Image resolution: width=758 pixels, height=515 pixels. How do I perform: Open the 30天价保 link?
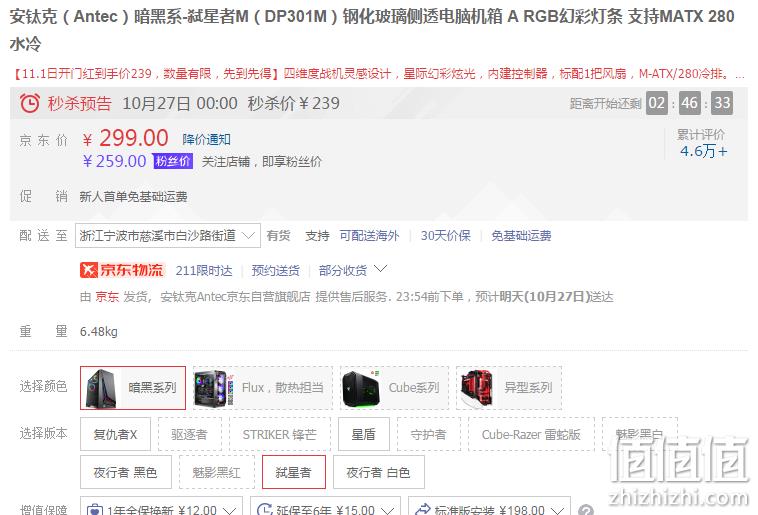coord(445,235)
